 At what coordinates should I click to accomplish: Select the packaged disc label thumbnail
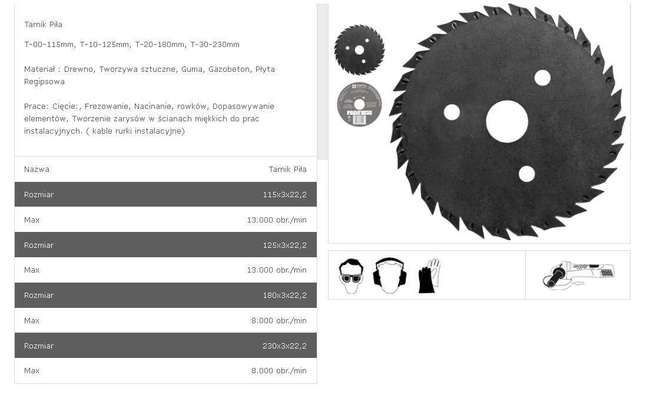point(359,104)
